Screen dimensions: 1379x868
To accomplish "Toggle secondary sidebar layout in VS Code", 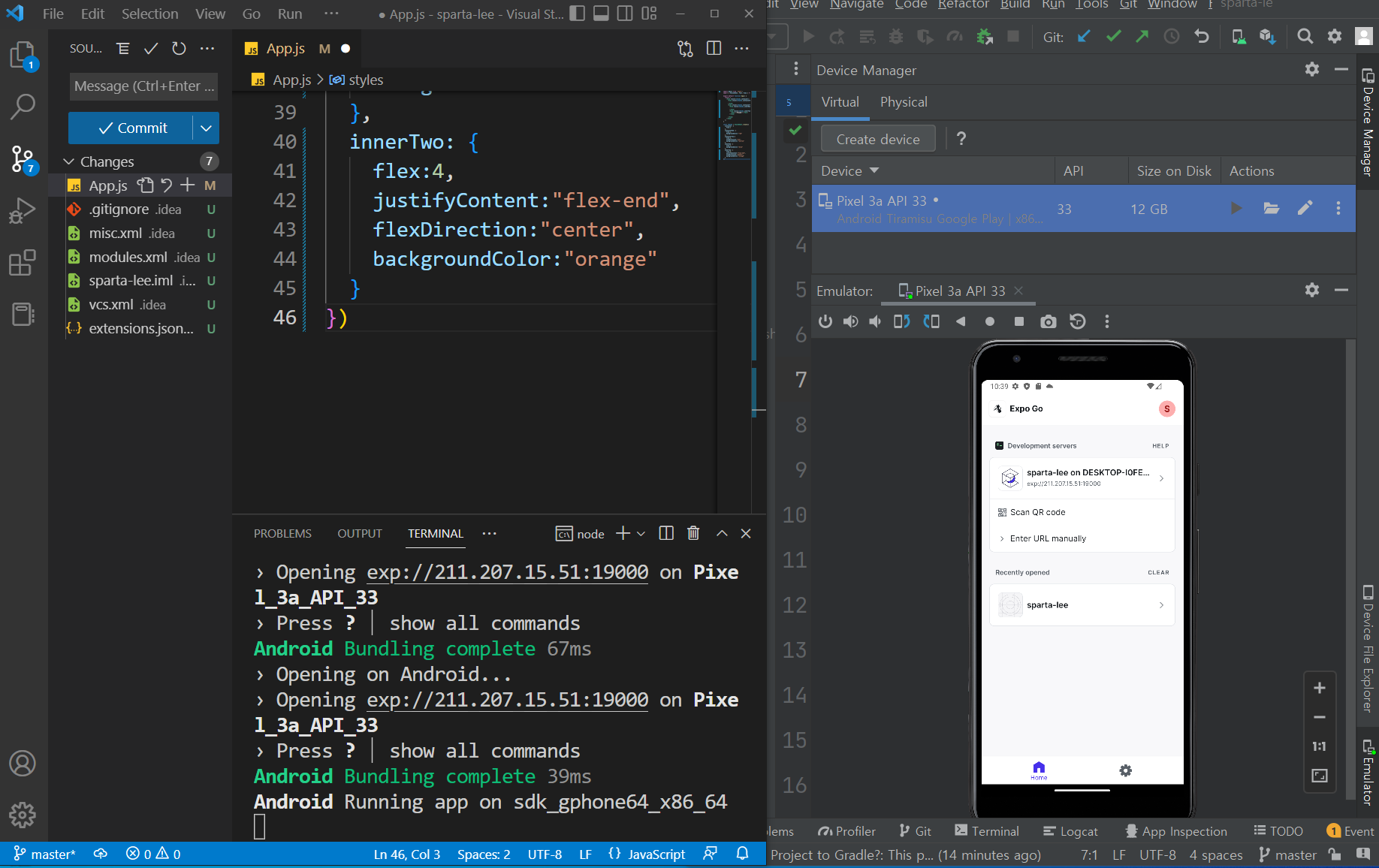I will [x=625, y=14].
